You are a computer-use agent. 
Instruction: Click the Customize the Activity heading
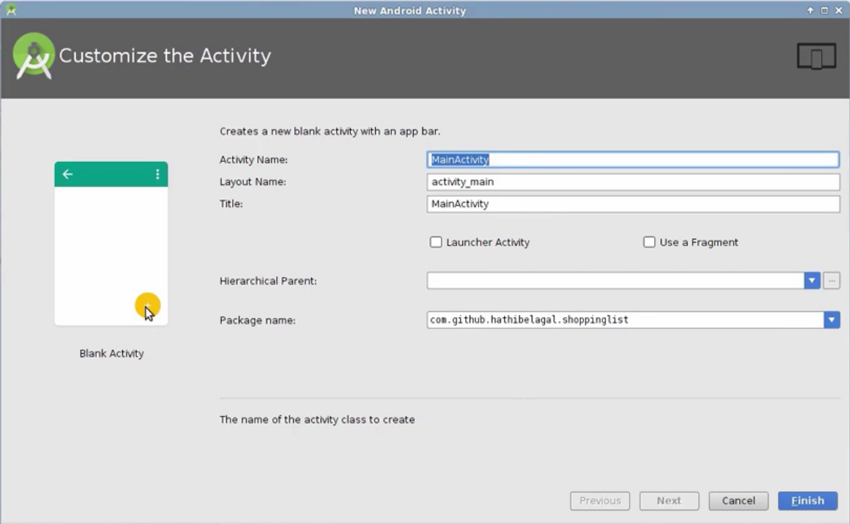pos(165,56)
